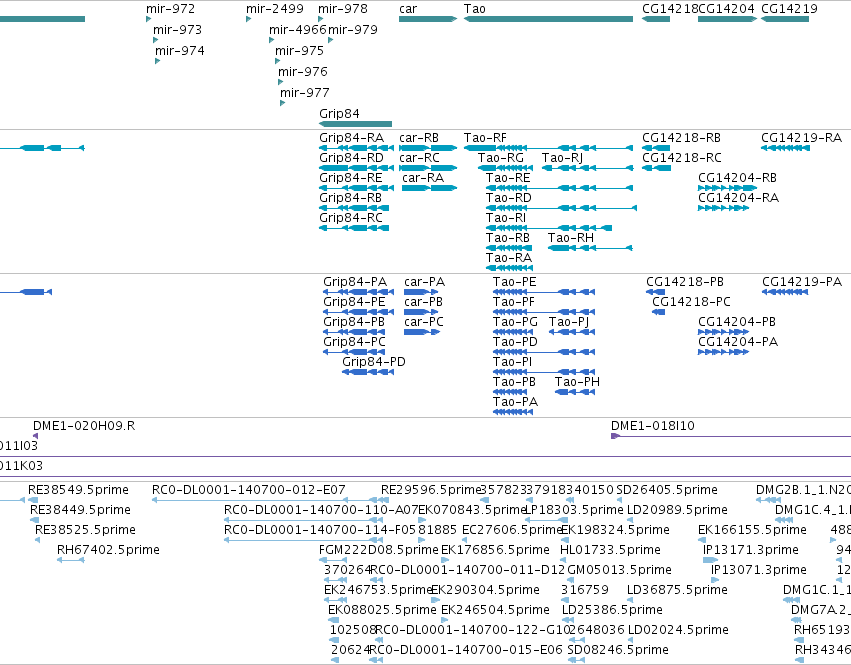Screen dimensions: 851x665
Task: Open the Tao-RJ transcript
Action: [587, 168]
